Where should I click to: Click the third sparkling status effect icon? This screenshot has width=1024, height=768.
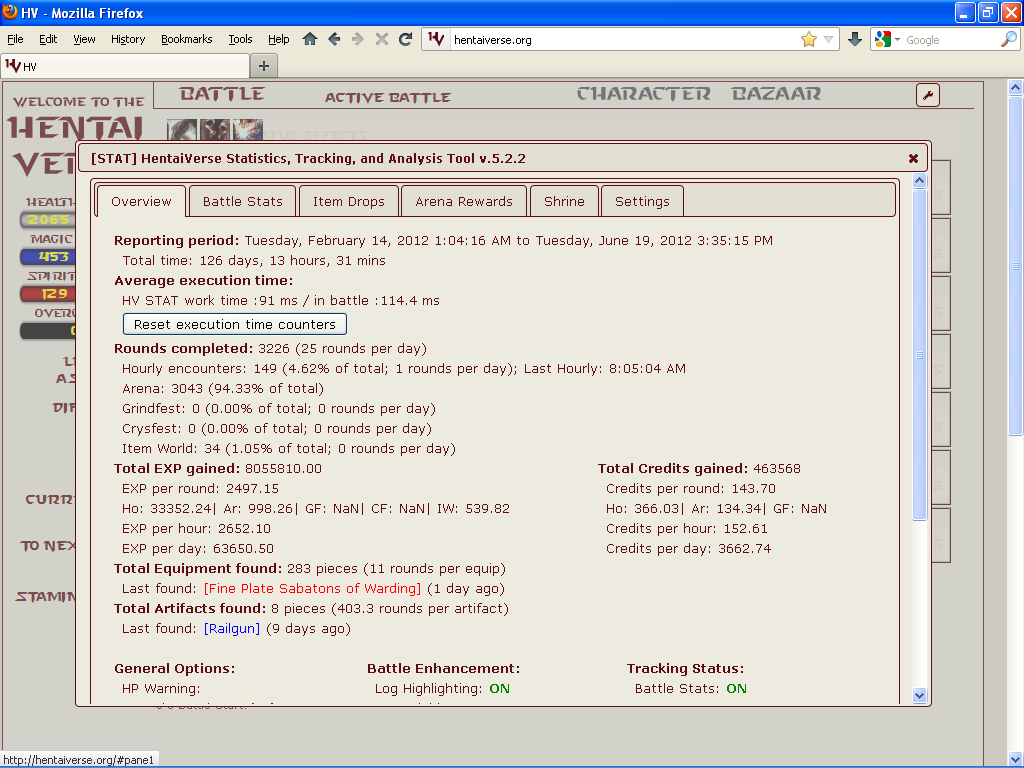click(247, 130)
